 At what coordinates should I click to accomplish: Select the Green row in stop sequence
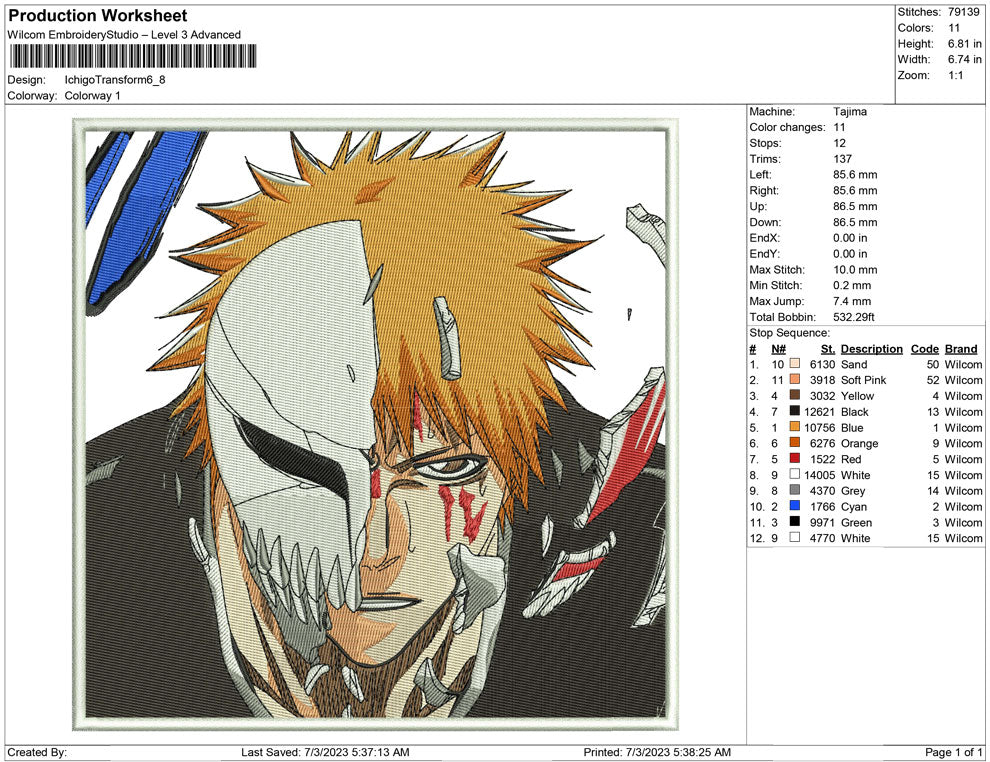tap(856, 523)
